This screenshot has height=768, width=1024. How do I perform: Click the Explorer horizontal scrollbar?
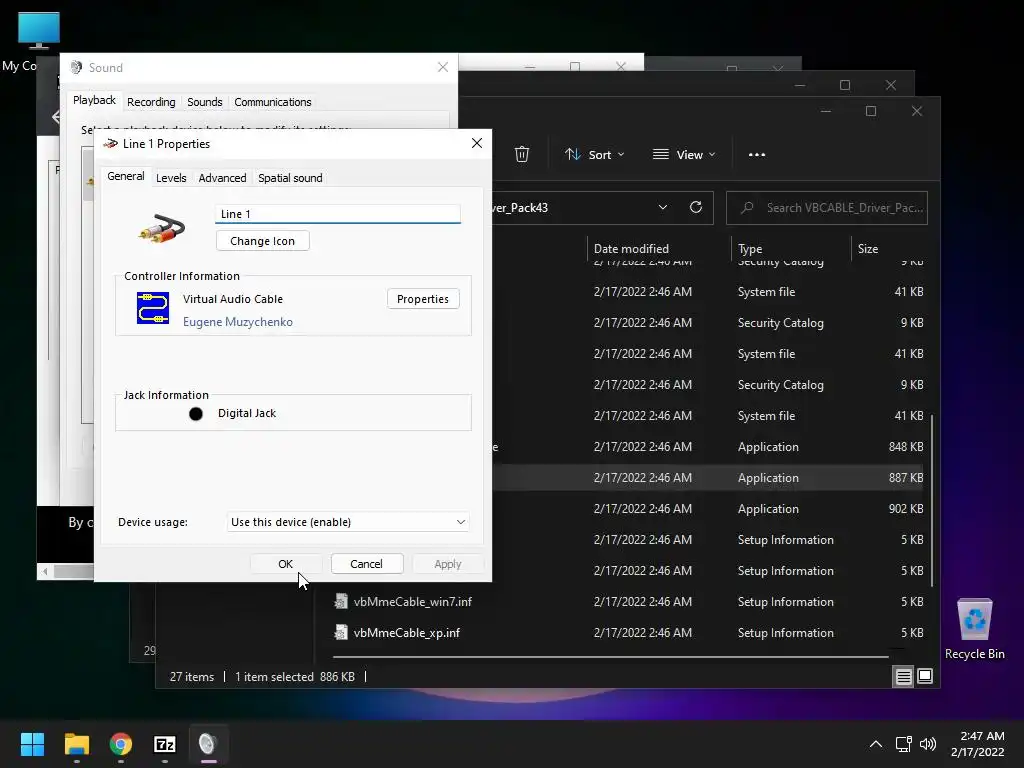611,656
